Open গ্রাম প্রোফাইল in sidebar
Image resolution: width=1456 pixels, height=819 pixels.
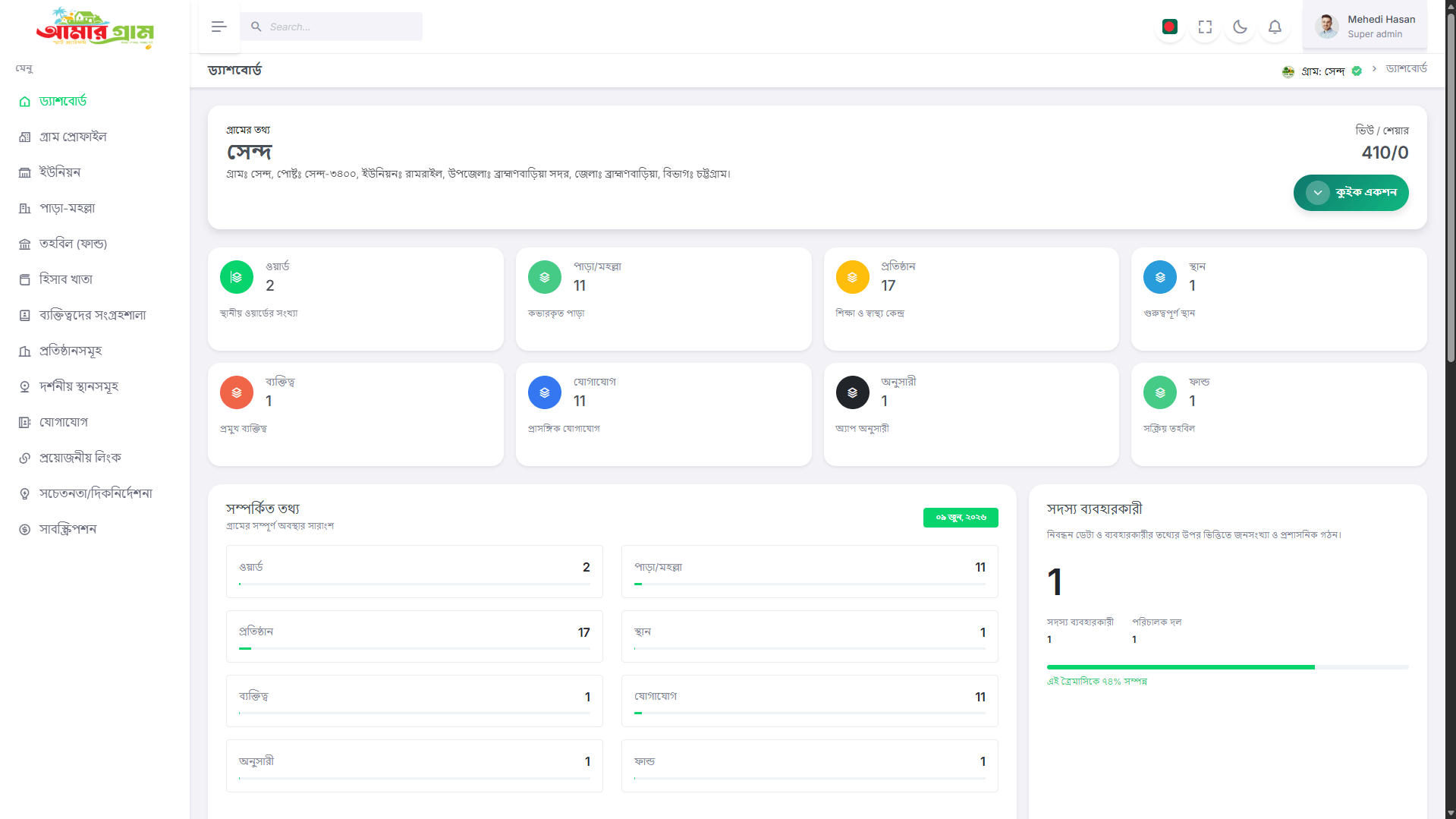pyautogui.click(x=73, y=137)
